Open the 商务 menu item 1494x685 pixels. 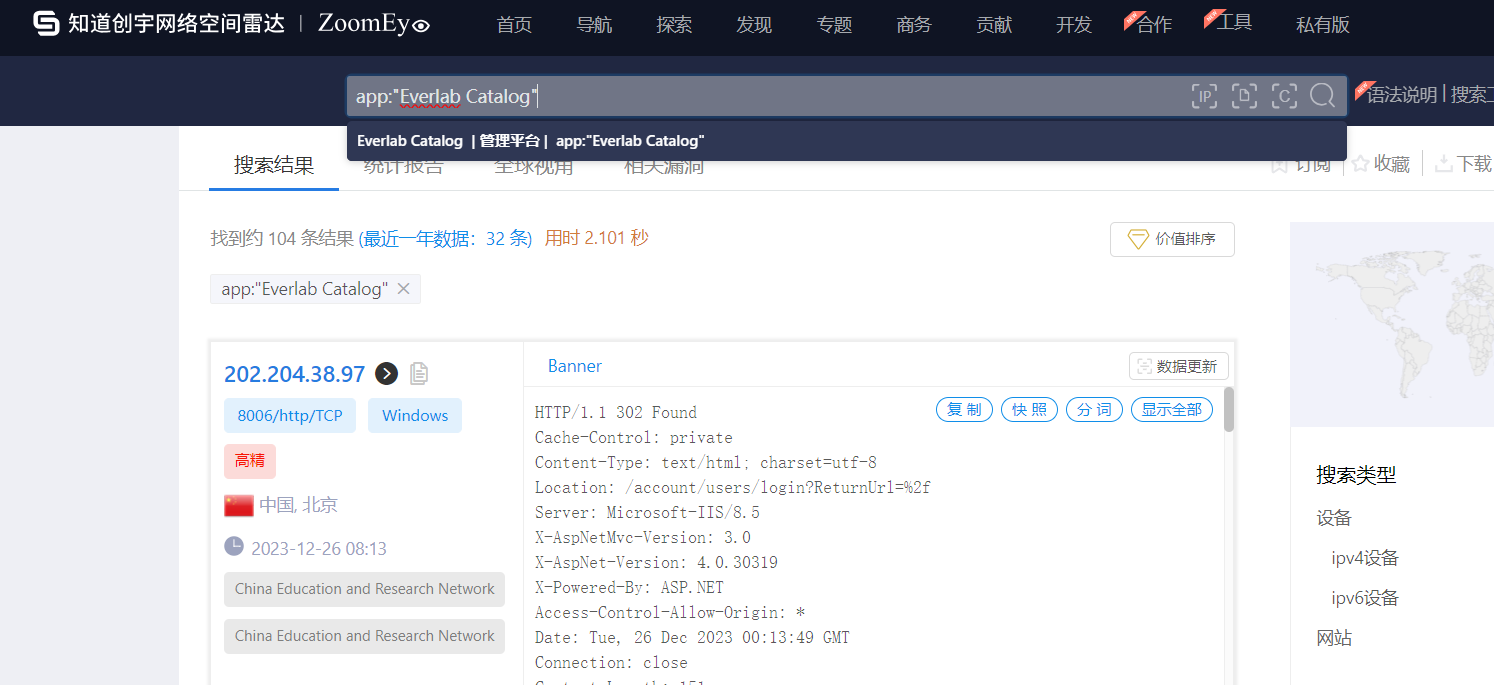point(914,25)
